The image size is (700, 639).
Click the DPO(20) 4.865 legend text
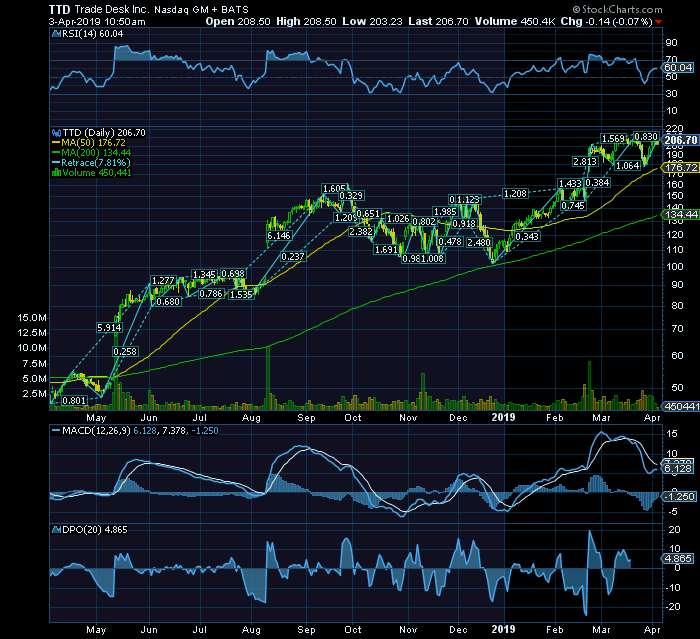(95, 530)
